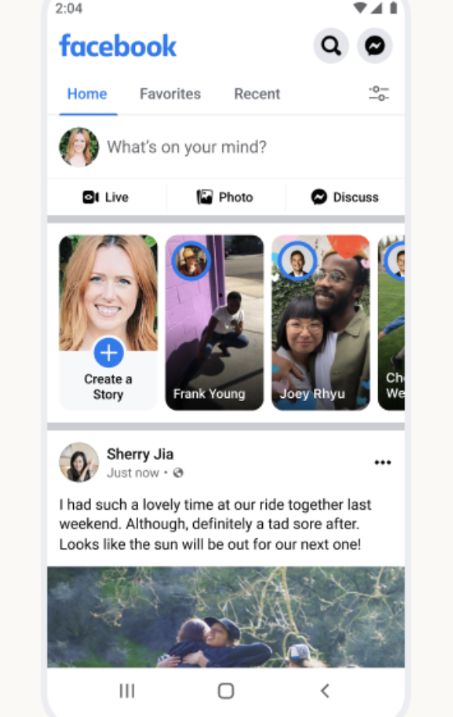Open the Messenger icon in header
Viewport: 453px width, 717px height.
click(374, 46)
